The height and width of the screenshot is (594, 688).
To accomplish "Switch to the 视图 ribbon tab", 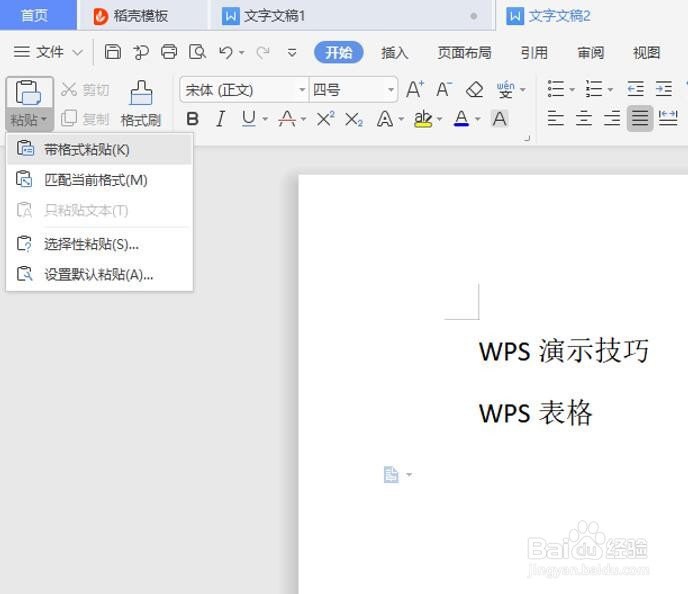I will pyautogui.click(x=646, y=53).
